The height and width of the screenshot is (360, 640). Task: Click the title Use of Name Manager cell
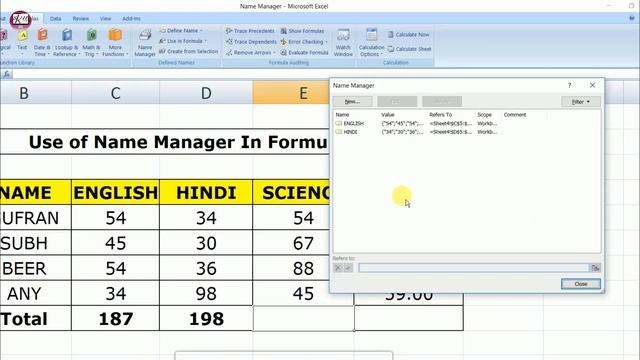pyautogui.click(x=165, y=142)
